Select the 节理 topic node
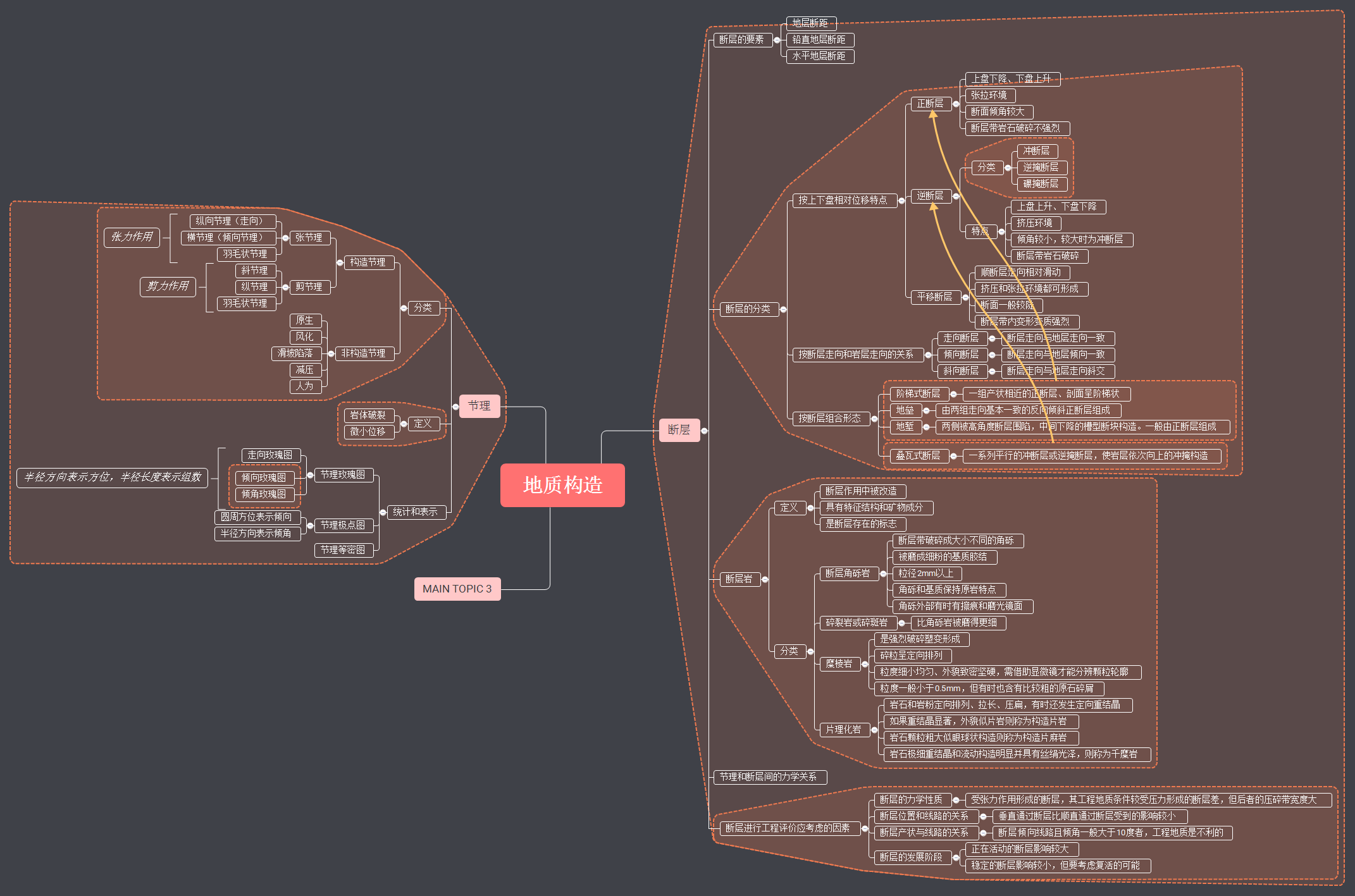Image resolution: width=1355 pixels, height=896 pixels. 480,407
